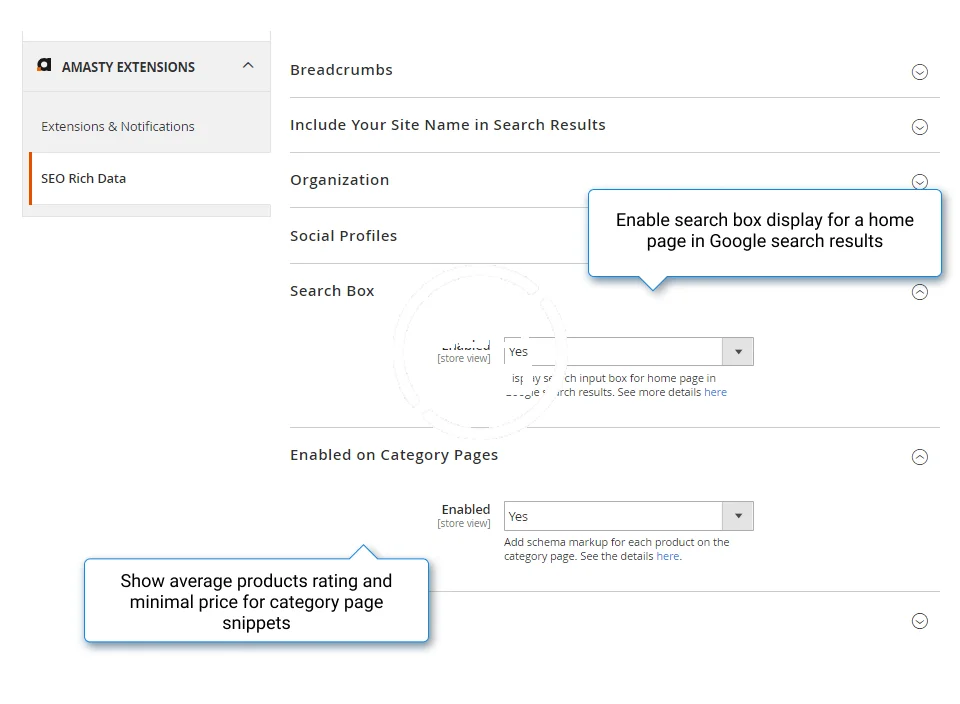Click the Enabled on Category Pages title
The width and height of the screenshot is (960, 704).
393,455
